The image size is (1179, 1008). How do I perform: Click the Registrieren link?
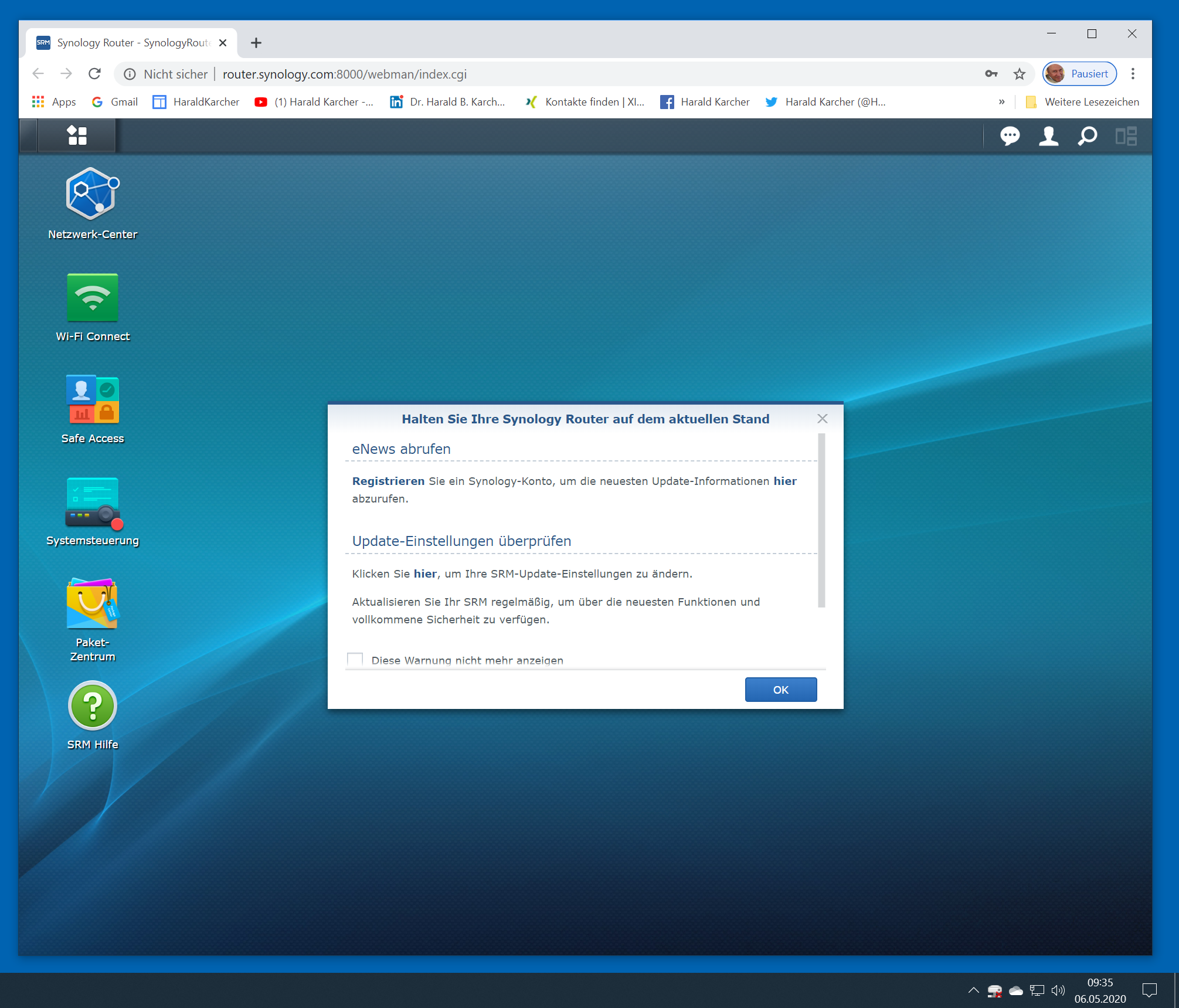[x=388, y=481]
